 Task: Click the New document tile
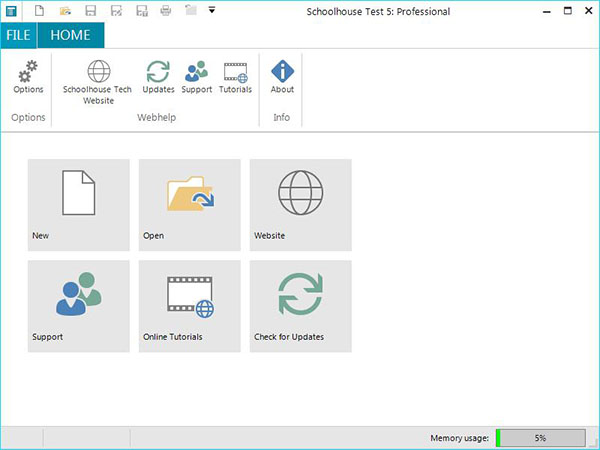pyautogui.click(x=79, y=204)
